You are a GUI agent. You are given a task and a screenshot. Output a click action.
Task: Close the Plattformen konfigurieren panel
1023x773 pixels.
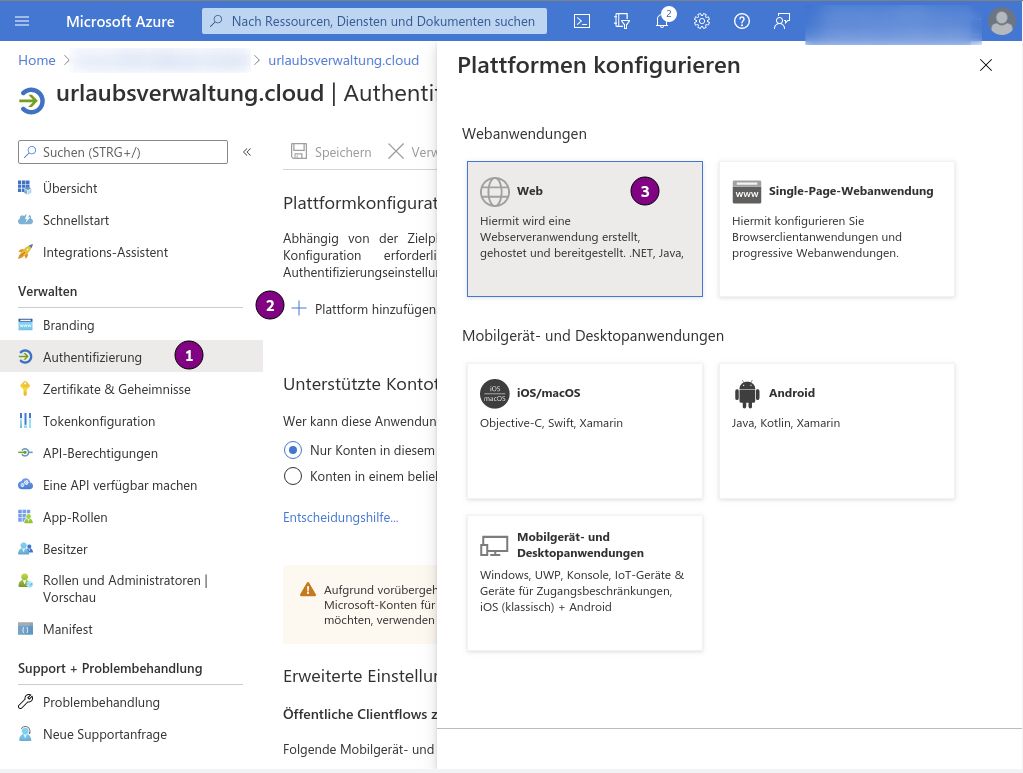[x=986, y=65]
